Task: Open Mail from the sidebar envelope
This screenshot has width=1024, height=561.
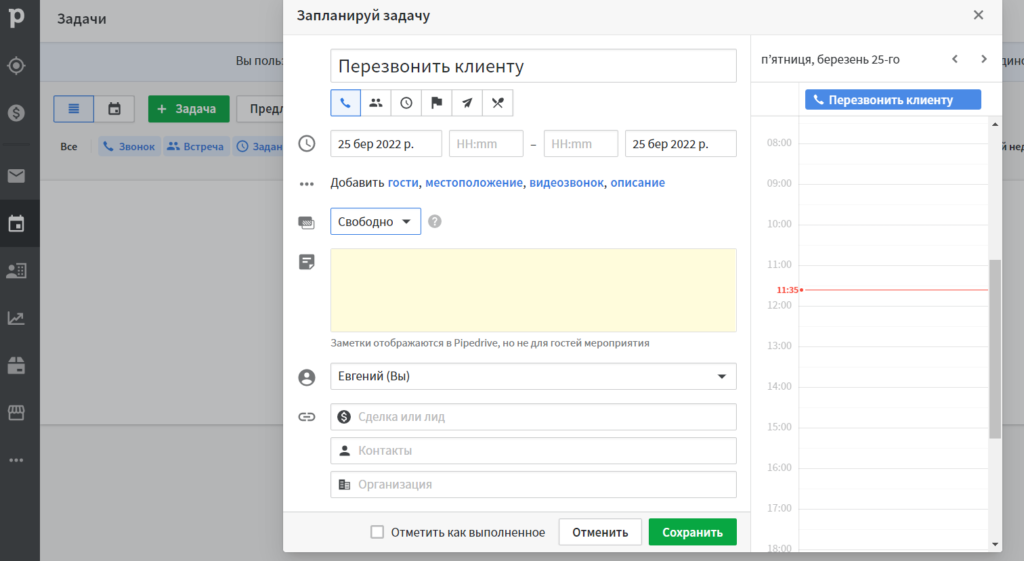Action: point(16,176)
